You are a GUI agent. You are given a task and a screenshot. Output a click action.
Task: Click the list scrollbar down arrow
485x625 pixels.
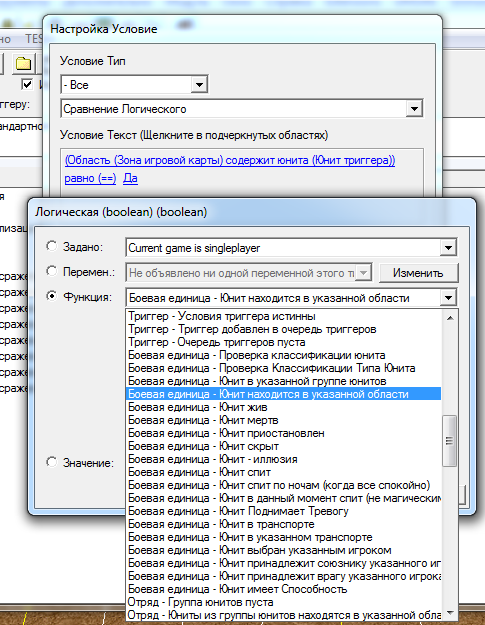pyautogui.click(x=450, y=613)
